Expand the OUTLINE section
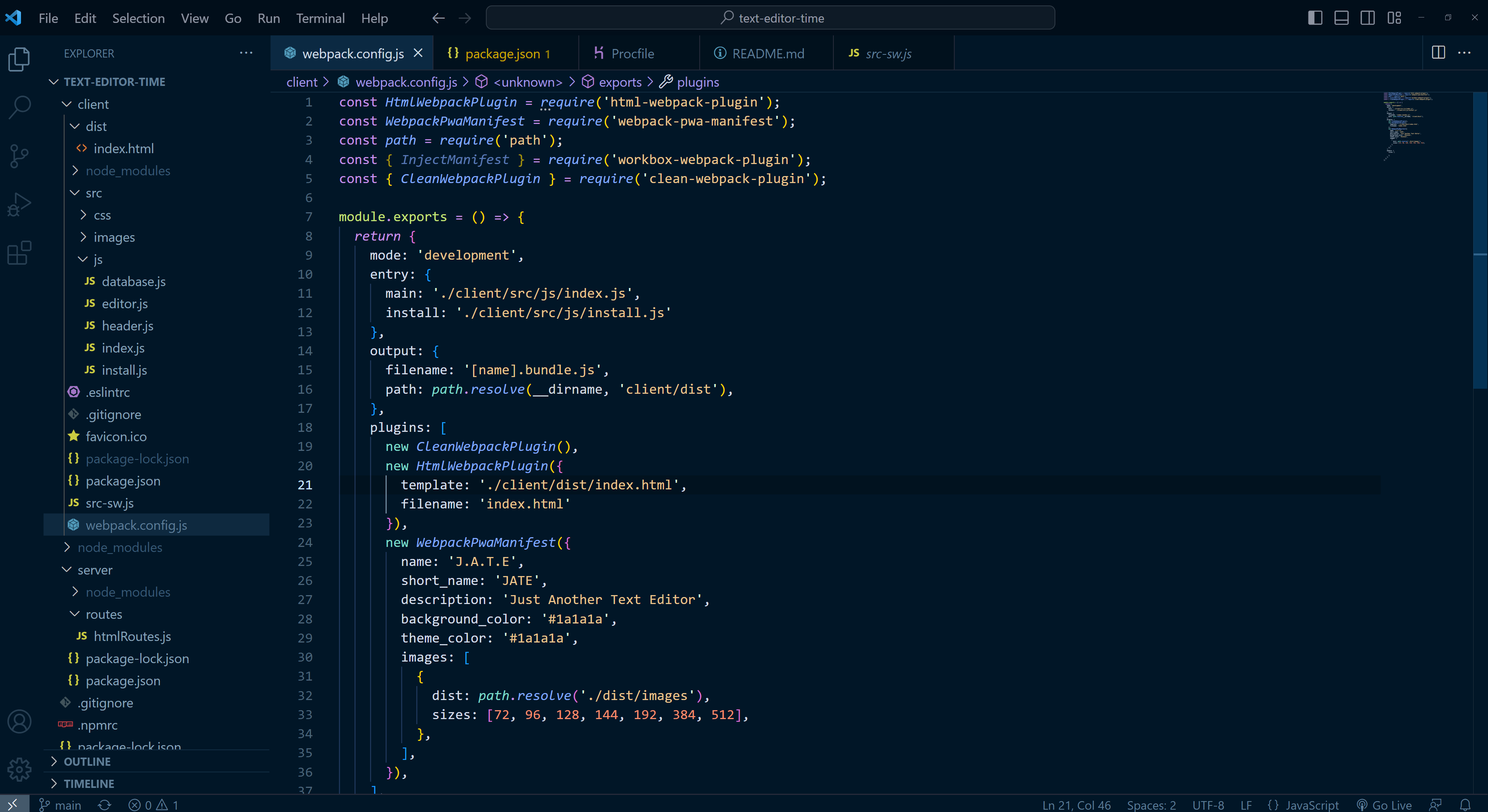 pyautogui.click(x=87, y=761)
